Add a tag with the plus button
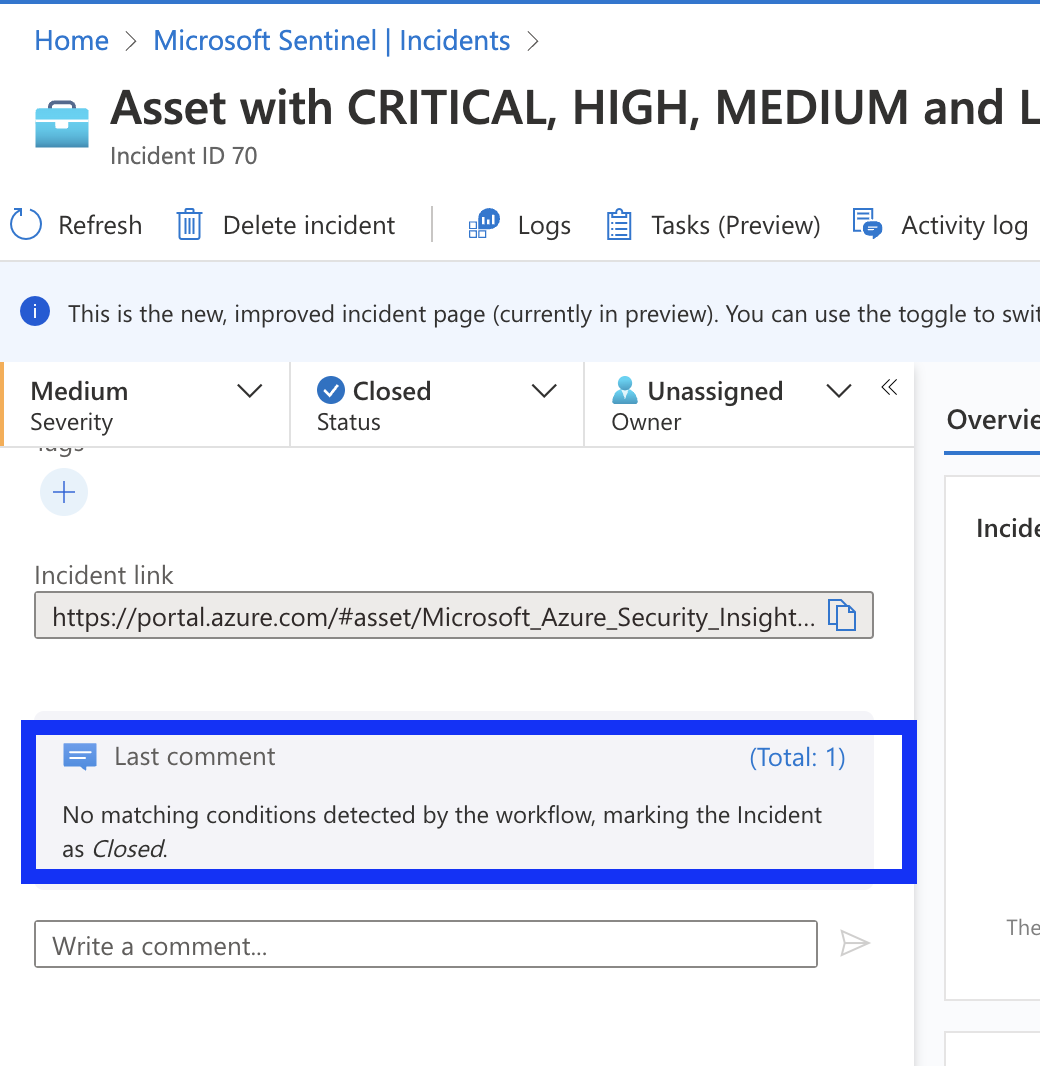The image size is (1040, 1066). [64, 492]
